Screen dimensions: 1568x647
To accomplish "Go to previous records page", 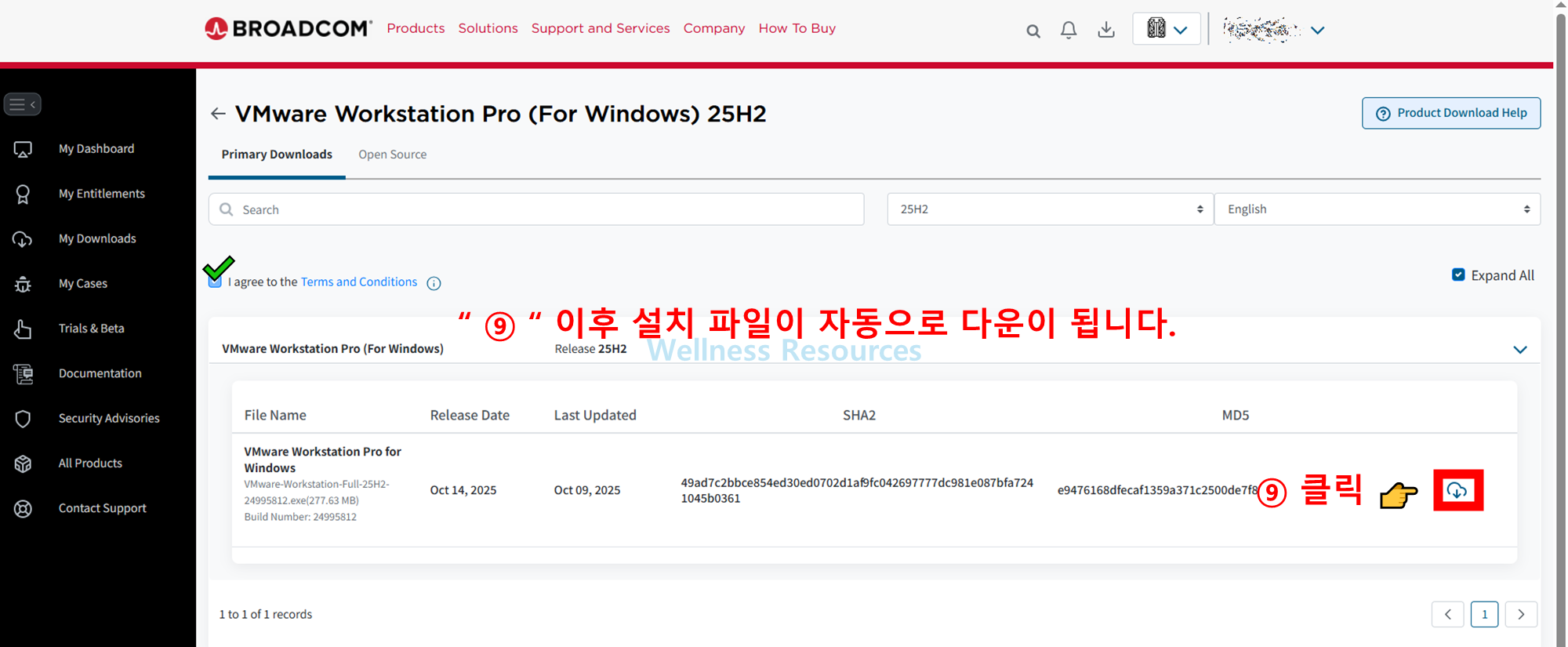I will click(x=1447, y=614).
